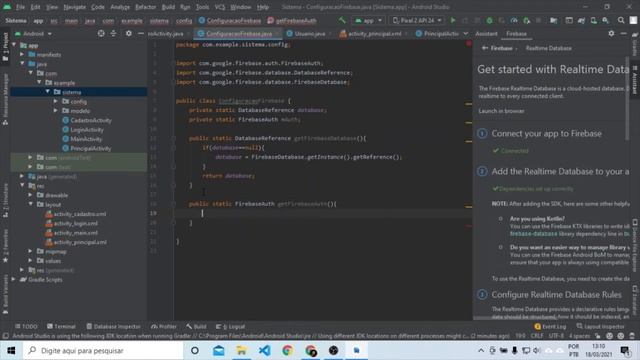Click the Windows search box

(103, 350)
